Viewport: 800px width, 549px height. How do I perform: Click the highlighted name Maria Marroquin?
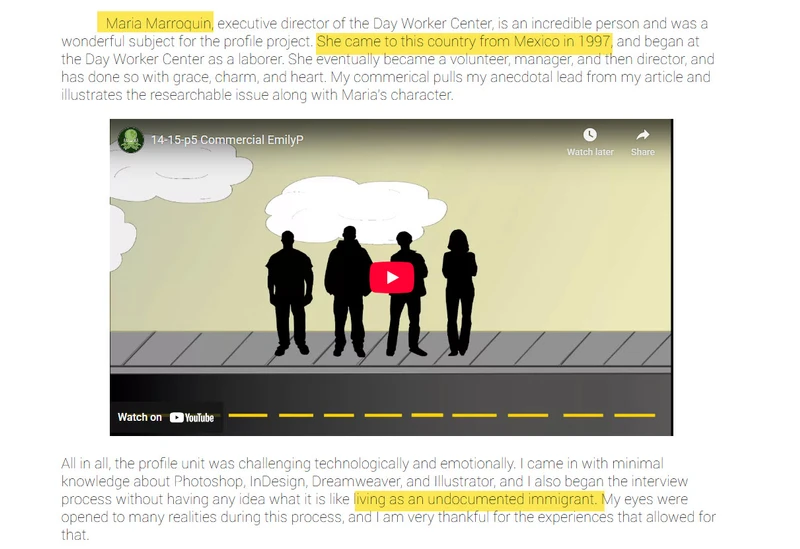(155, 23)
